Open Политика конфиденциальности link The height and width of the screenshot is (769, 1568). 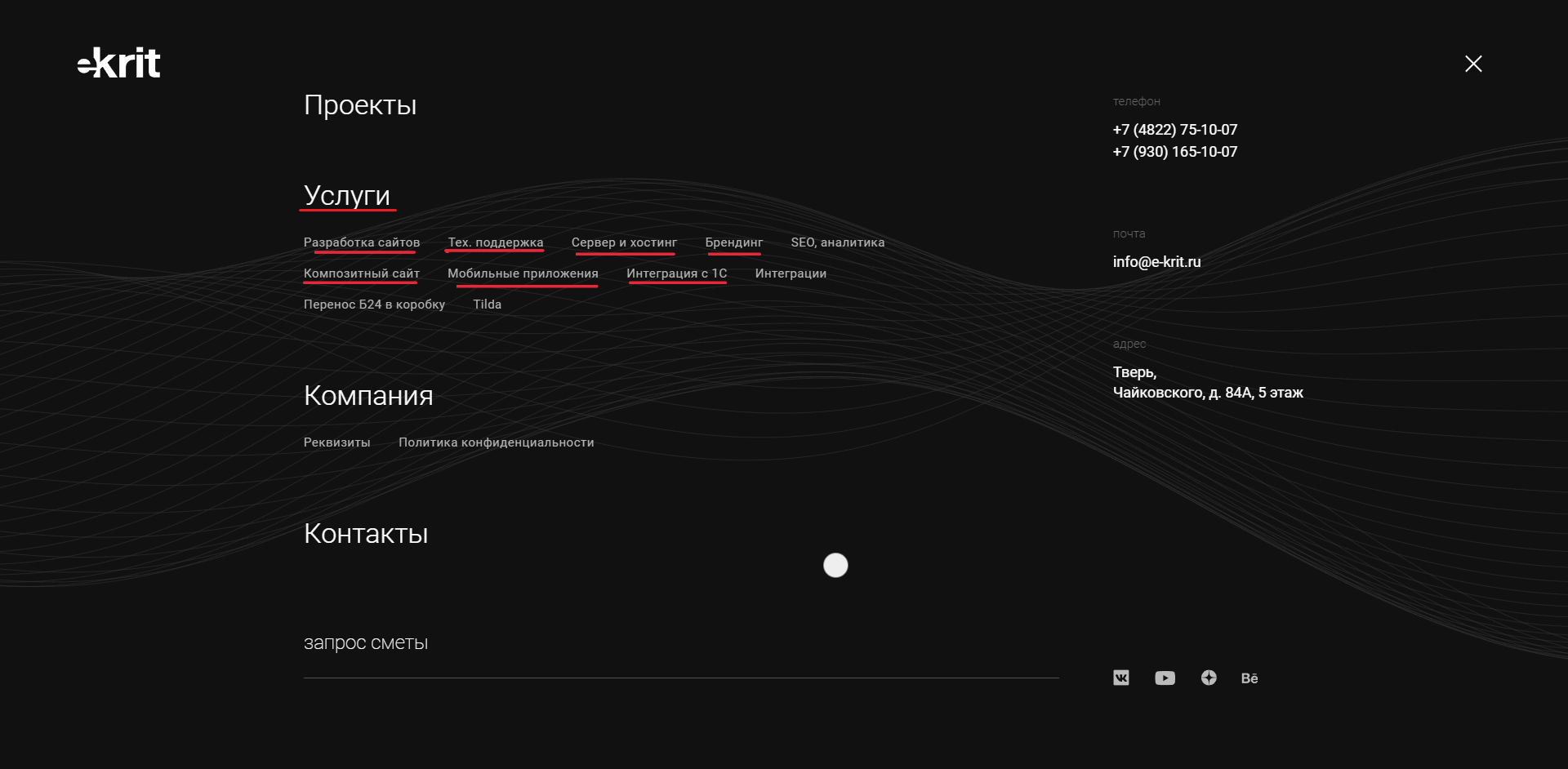pyautogui.click(x=497, y=442)
